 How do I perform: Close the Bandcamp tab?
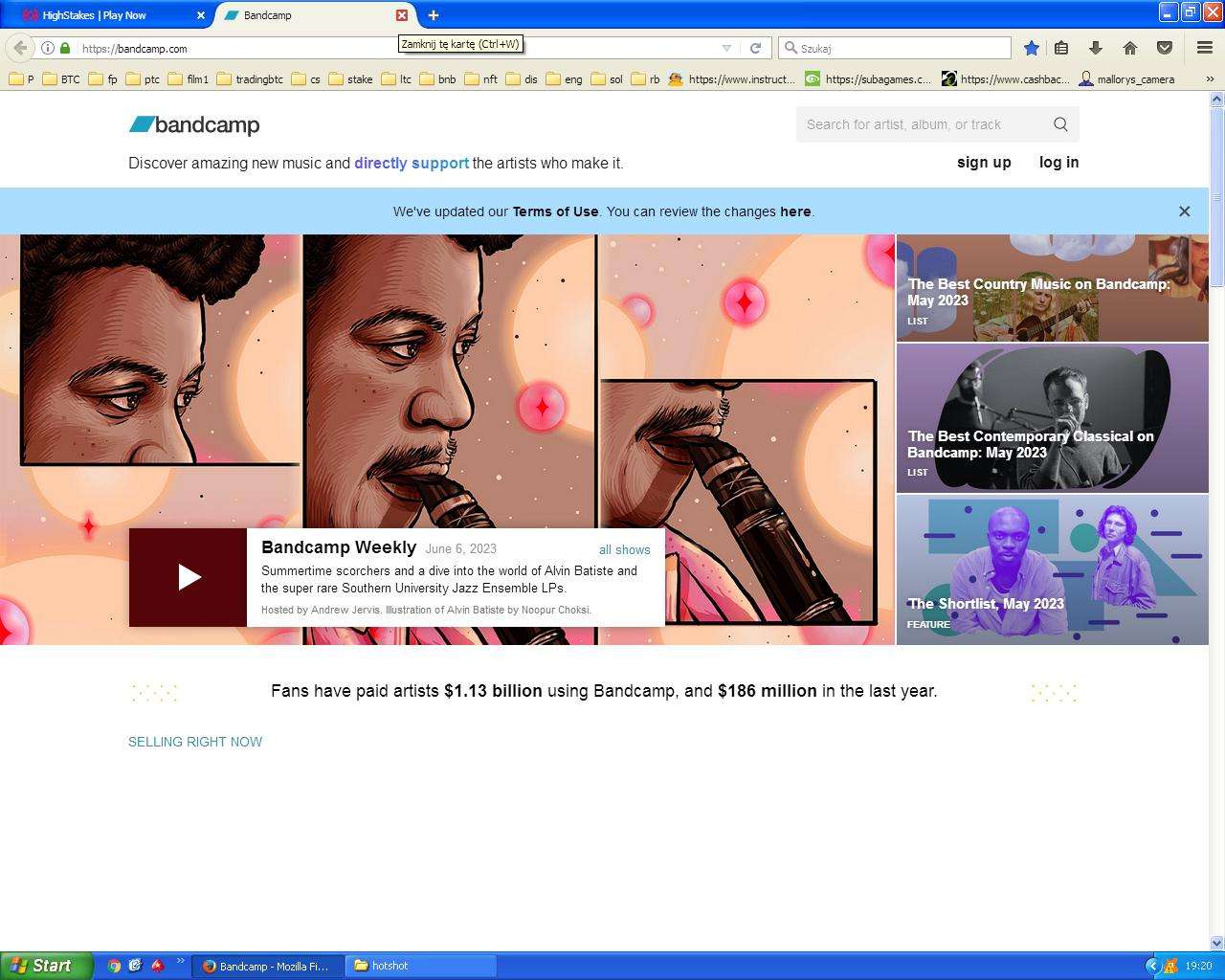click(x=402, y=15)
